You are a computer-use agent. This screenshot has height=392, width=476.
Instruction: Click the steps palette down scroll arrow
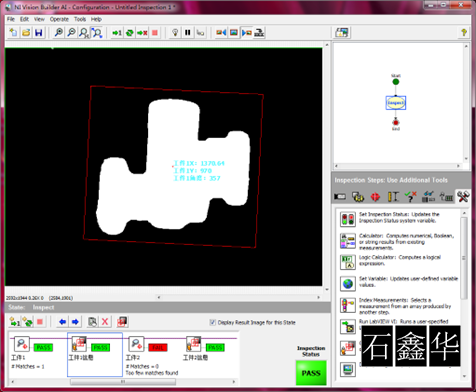464,376
